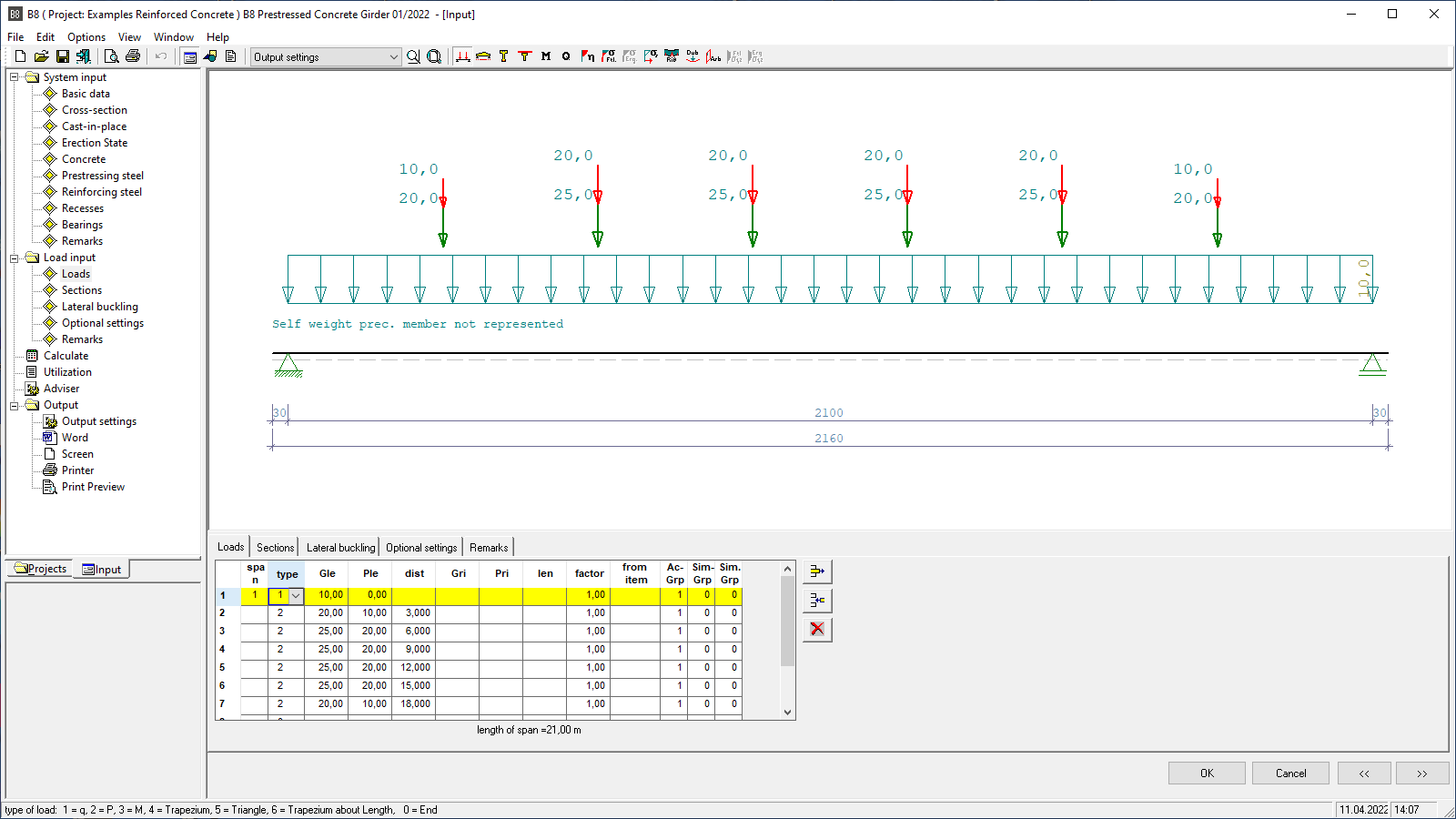Click the Dub toolbar icon
This screenshot has height=819, width=1456.
coord(693,56)
